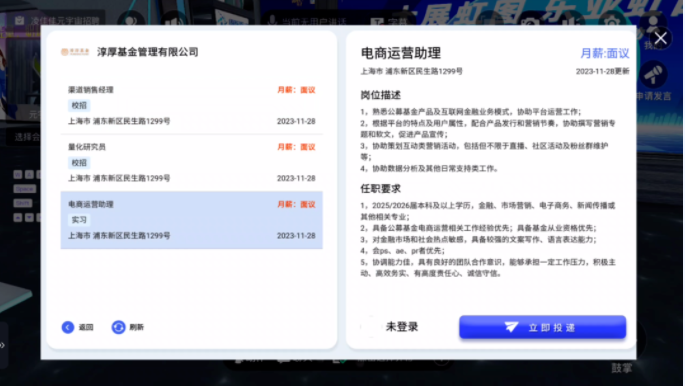Expand the left side panel chevron
The image size is (685, 386).
click(x=3, y=345)
